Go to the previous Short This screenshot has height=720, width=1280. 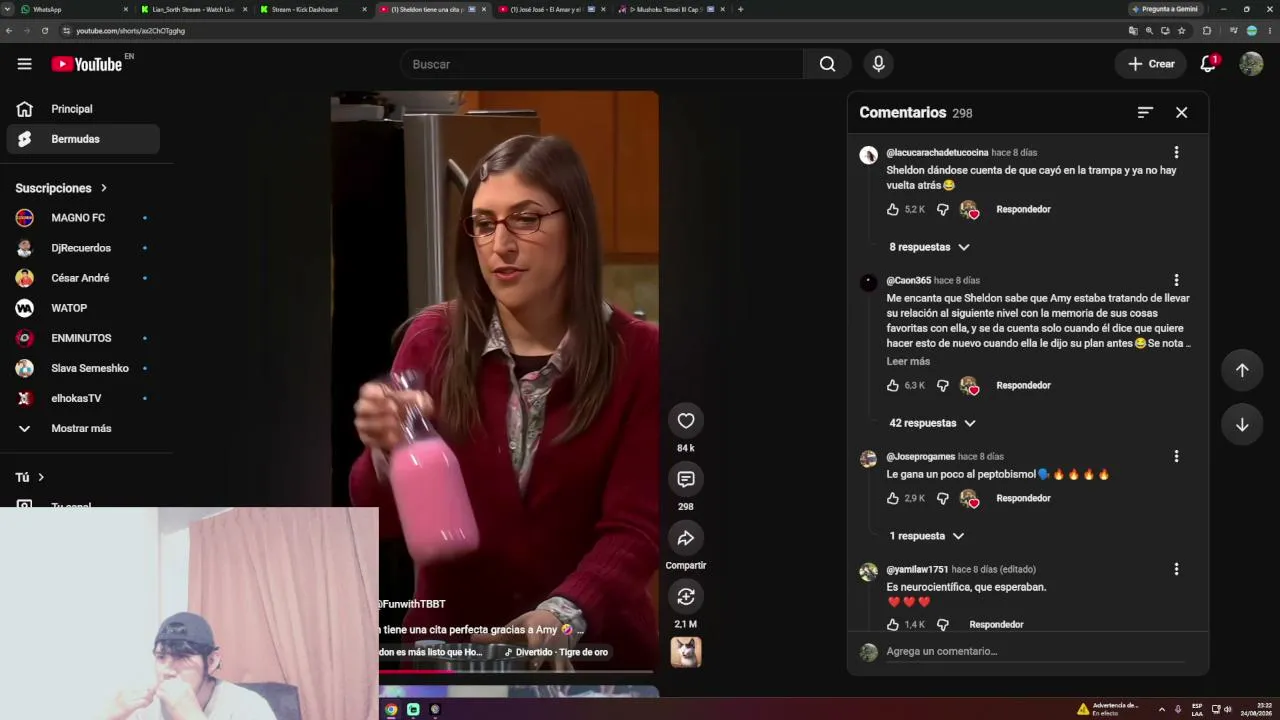1242,370
